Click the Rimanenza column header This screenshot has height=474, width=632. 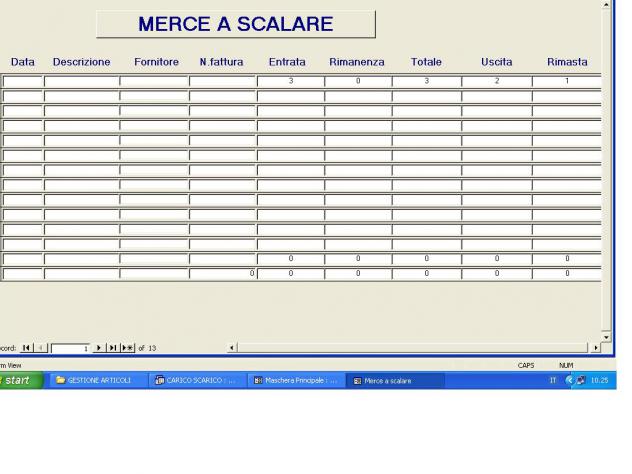(357, 62)
